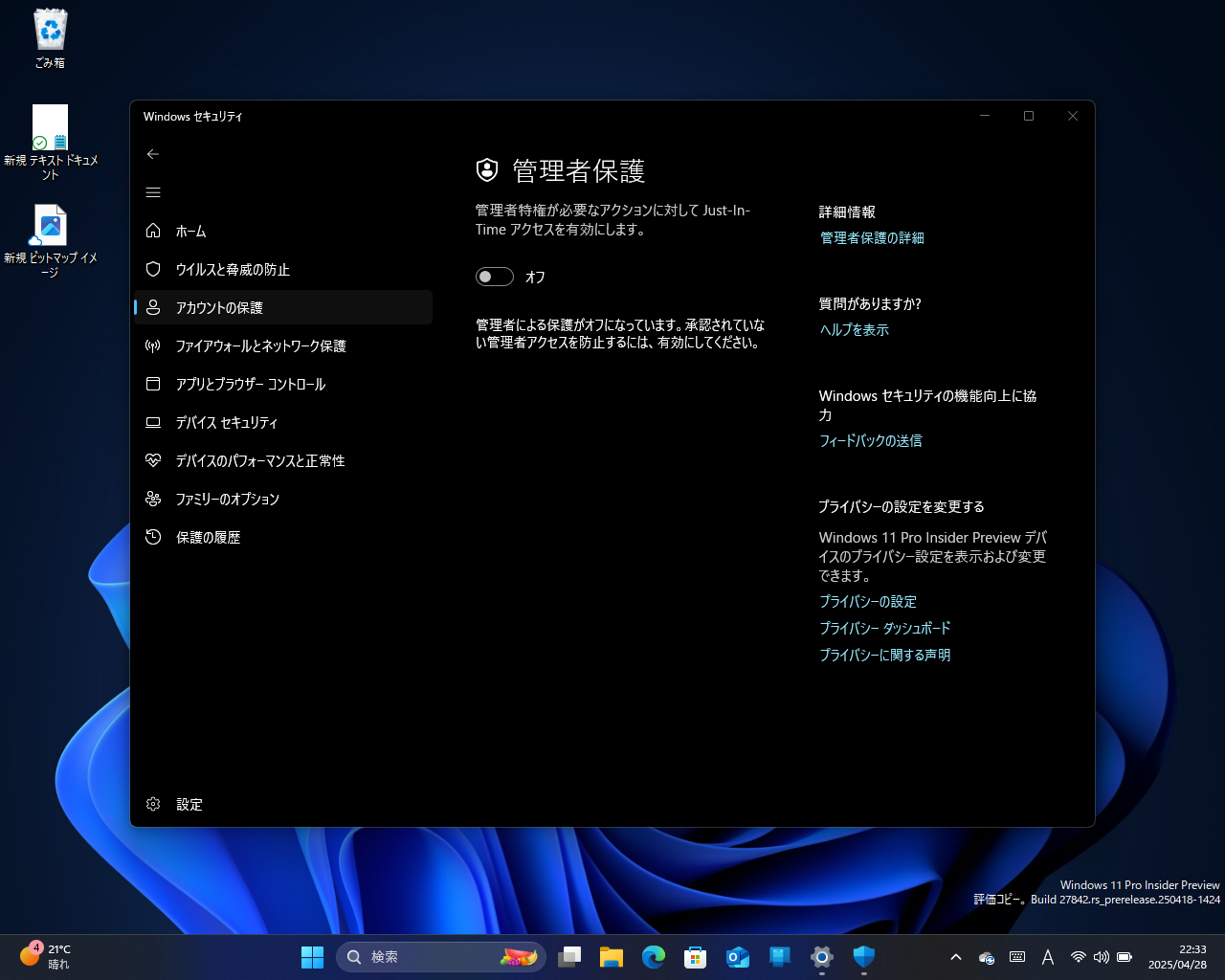Open デバイスのパフォーマンスと正常性

[258, 460]
